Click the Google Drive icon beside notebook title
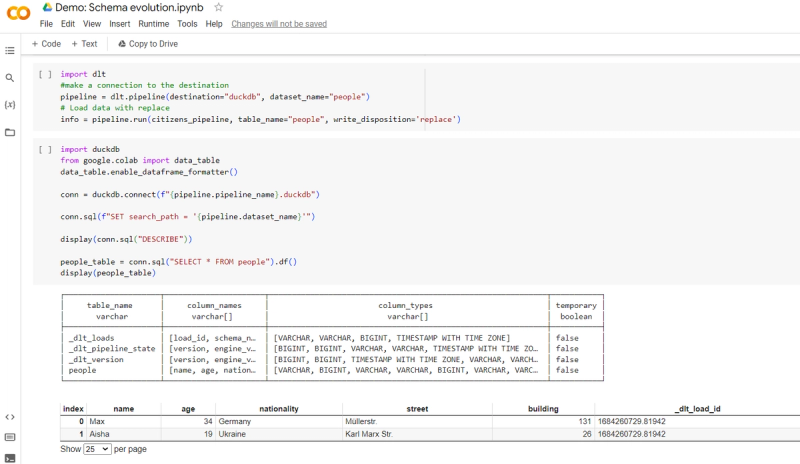This screenshot has width=800, height=464. 47,7
